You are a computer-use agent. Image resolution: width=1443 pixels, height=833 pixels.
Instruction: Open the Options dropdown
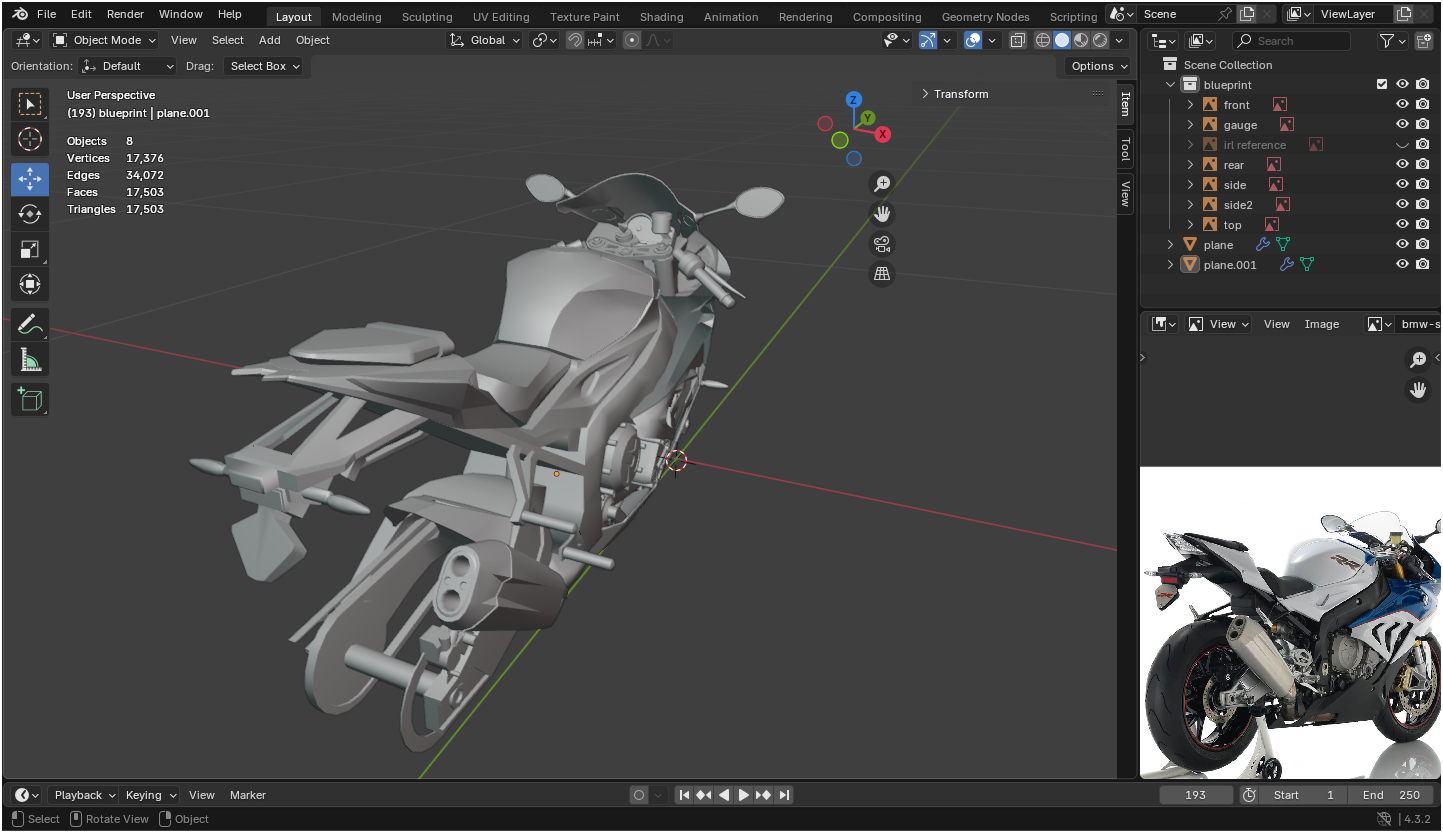coord(1098,66)
